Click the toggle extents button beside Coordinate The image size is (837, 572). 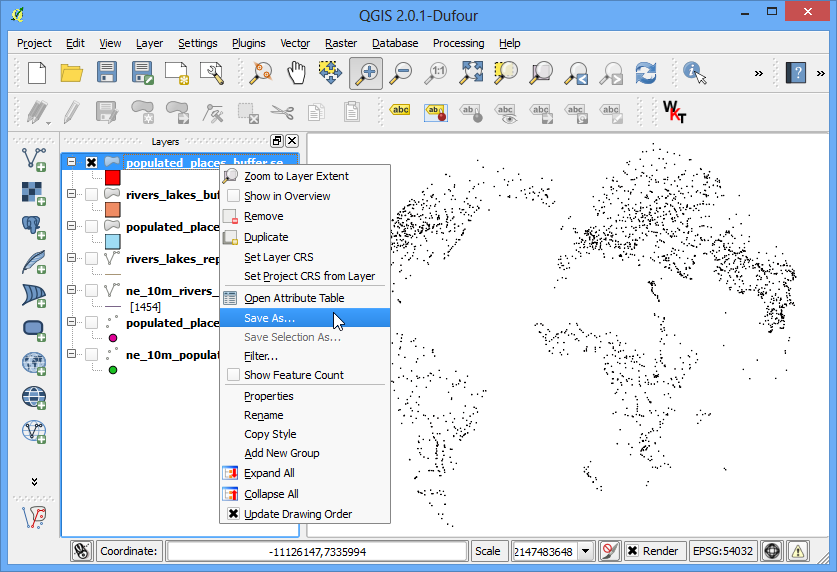pyautogui.click(x=82, y=551)
